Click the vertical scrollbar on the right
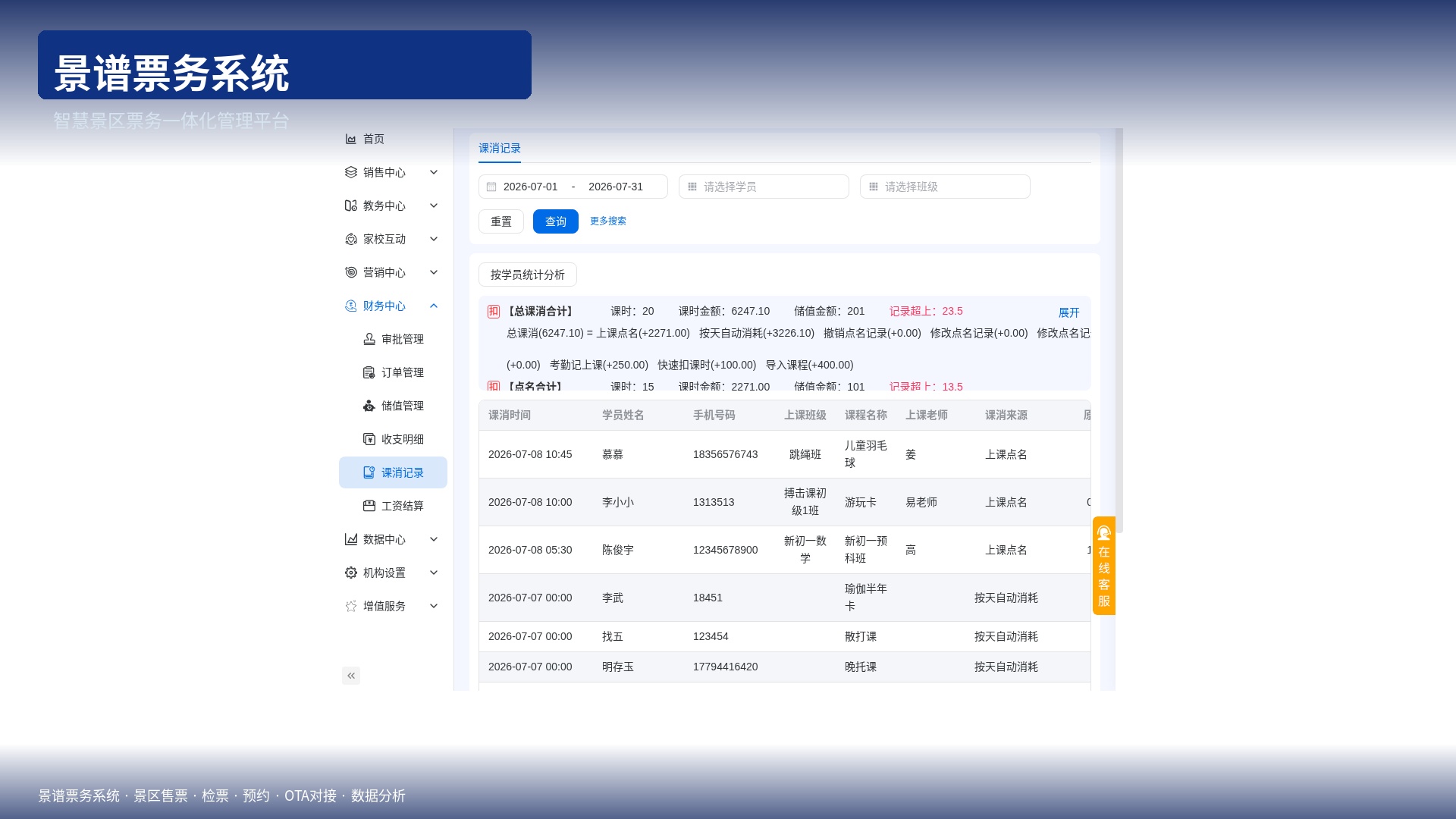Image resolution: width=1456 pixels, height=819 pixels. (x=1119, y=330)
